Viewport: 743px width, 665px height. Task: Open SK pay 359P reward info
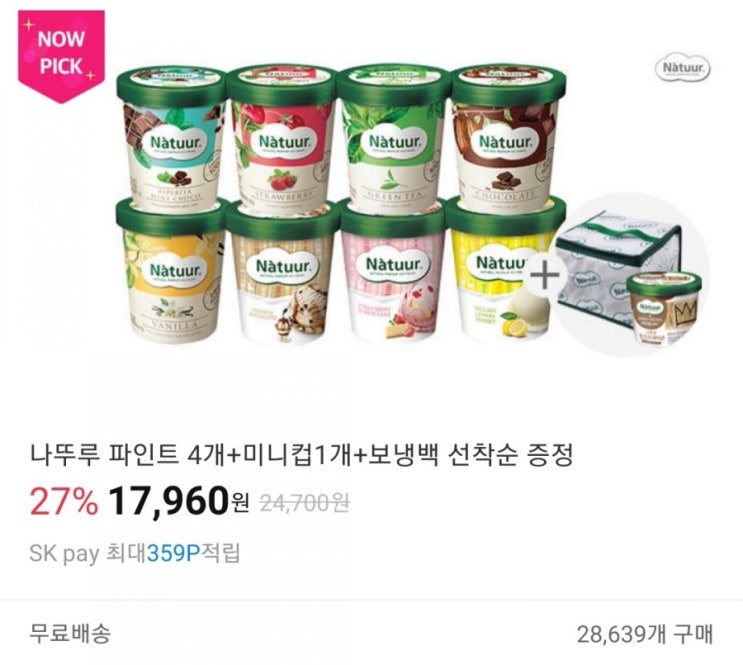(135, 553)
